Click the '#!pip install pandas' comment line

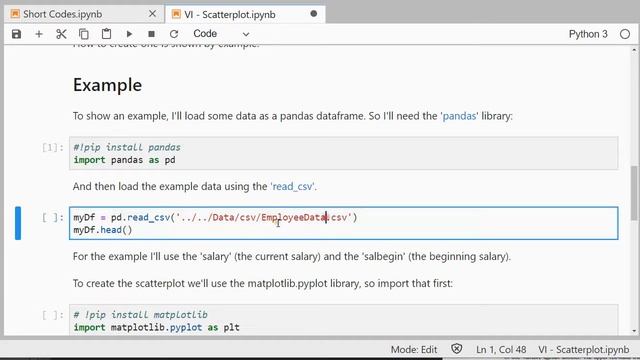(127, 147)
